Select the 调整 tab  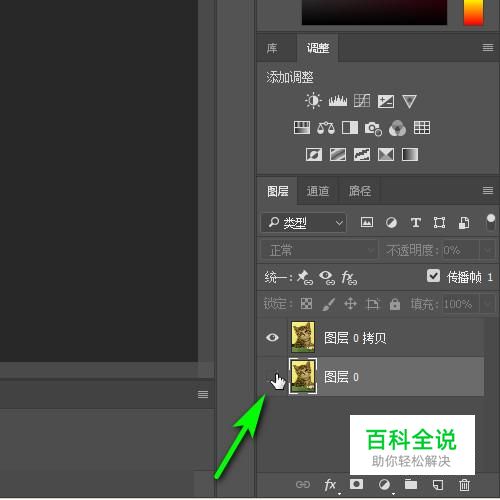[318, 48]
